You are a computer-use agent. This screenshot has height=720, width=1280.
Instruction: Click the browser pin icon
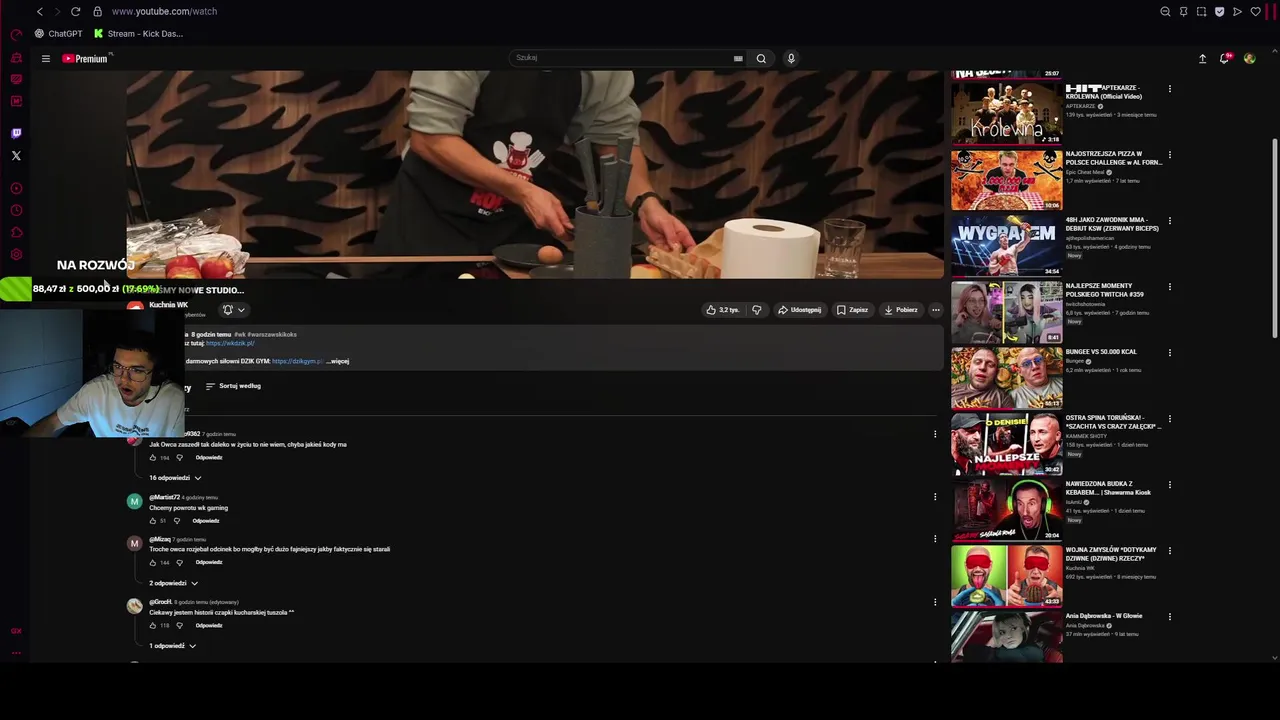point(1183,11)
